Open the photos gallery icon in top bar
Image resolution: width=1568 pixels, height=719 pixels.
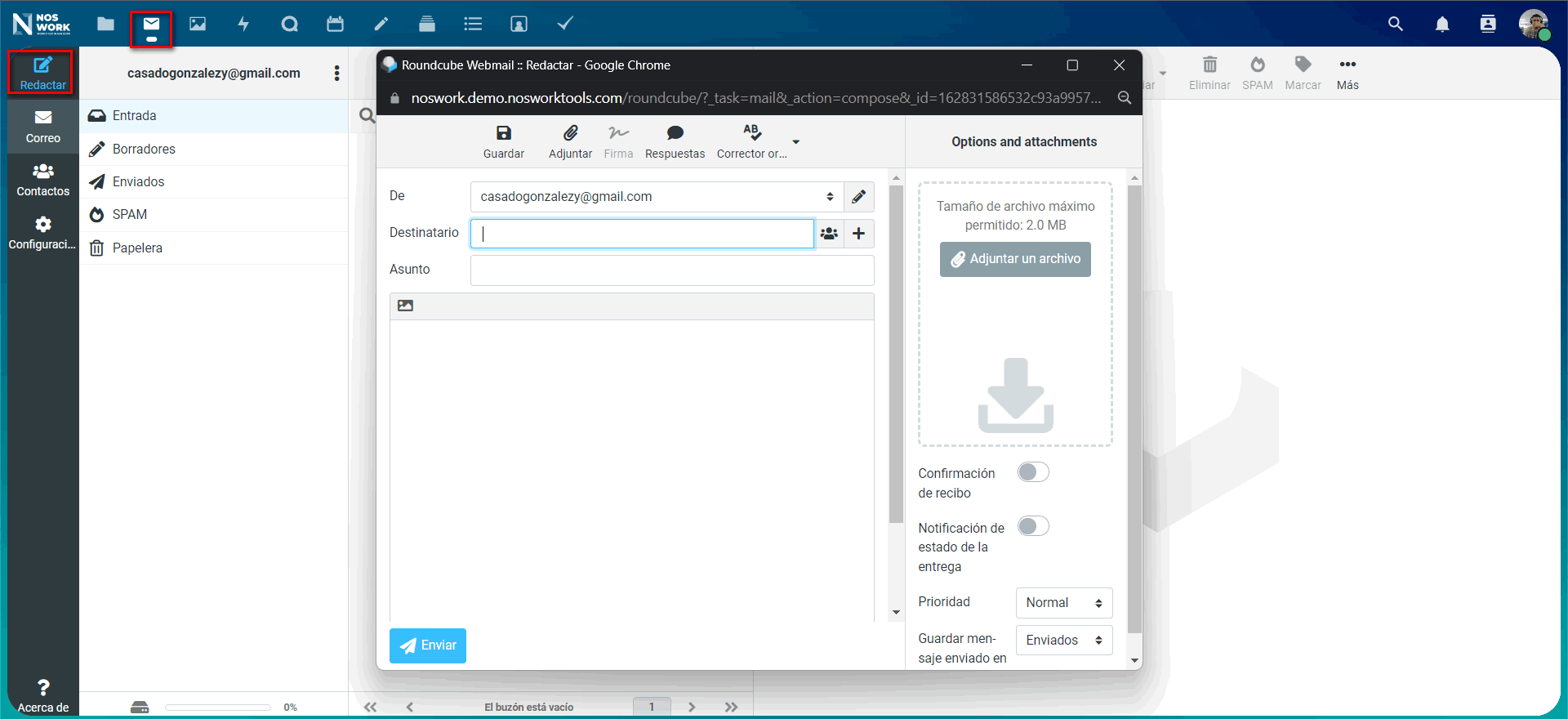(x=198, y=24)
